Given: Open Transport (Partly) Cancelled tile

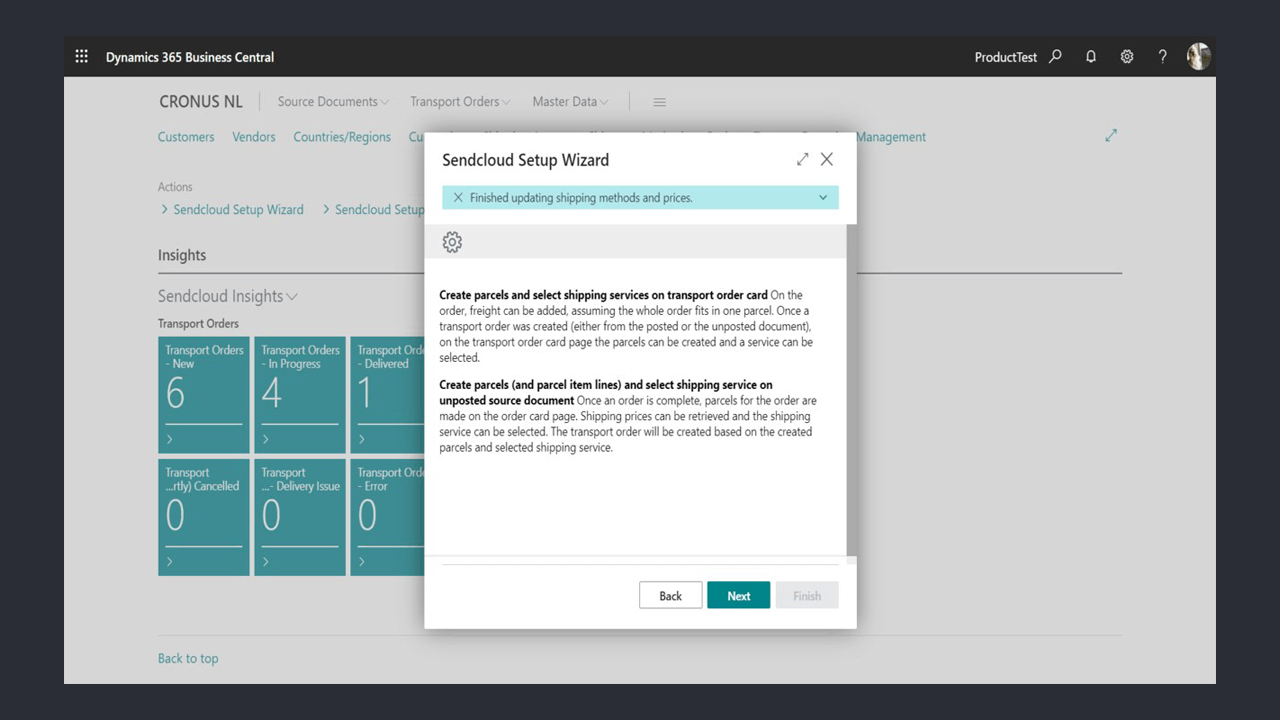Looking at the screenshot, I should (204, 517).
